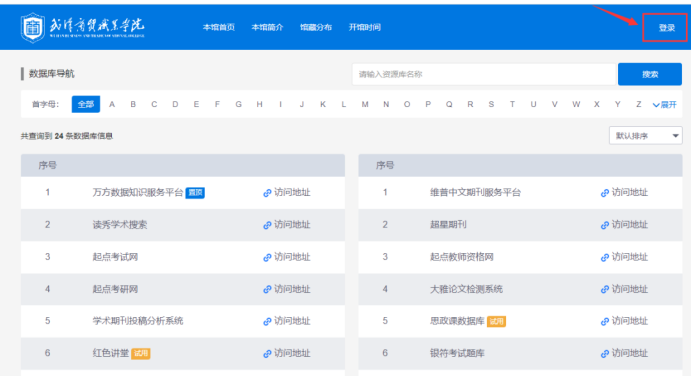This screenshot has width=692, height=376.
Task: Open 开馆时间 menu item
Action: pos(365,27)
